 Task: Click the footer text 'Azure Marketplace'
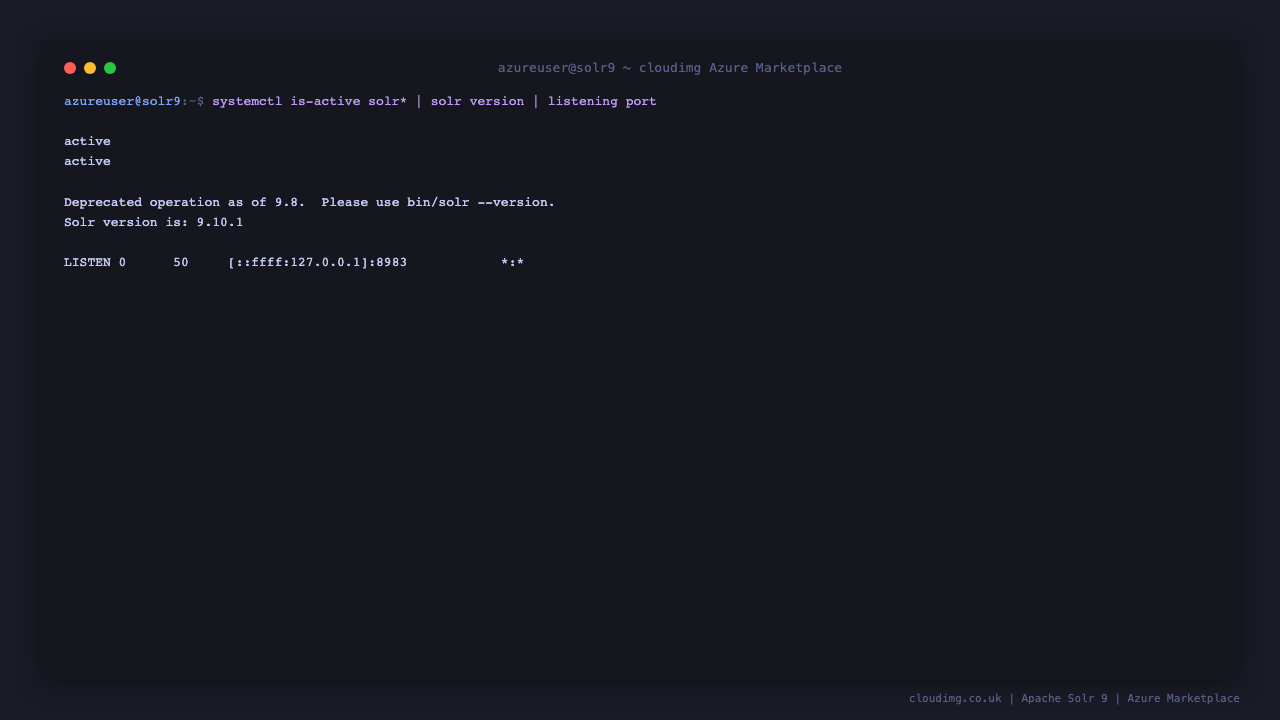click(1183, 698)
